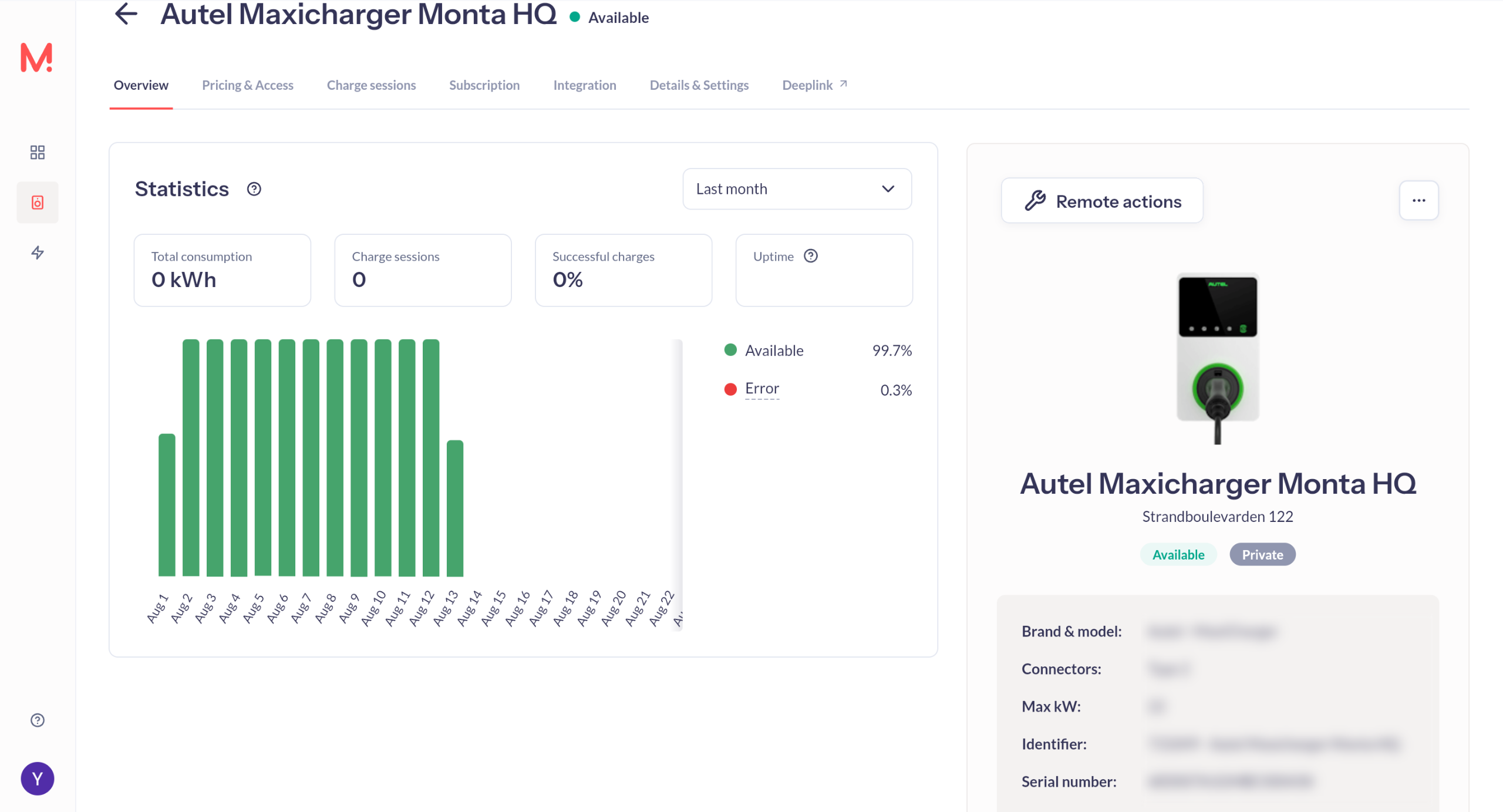
Task: Click the Aug 7 uptime bar
Action: (311, 458)
